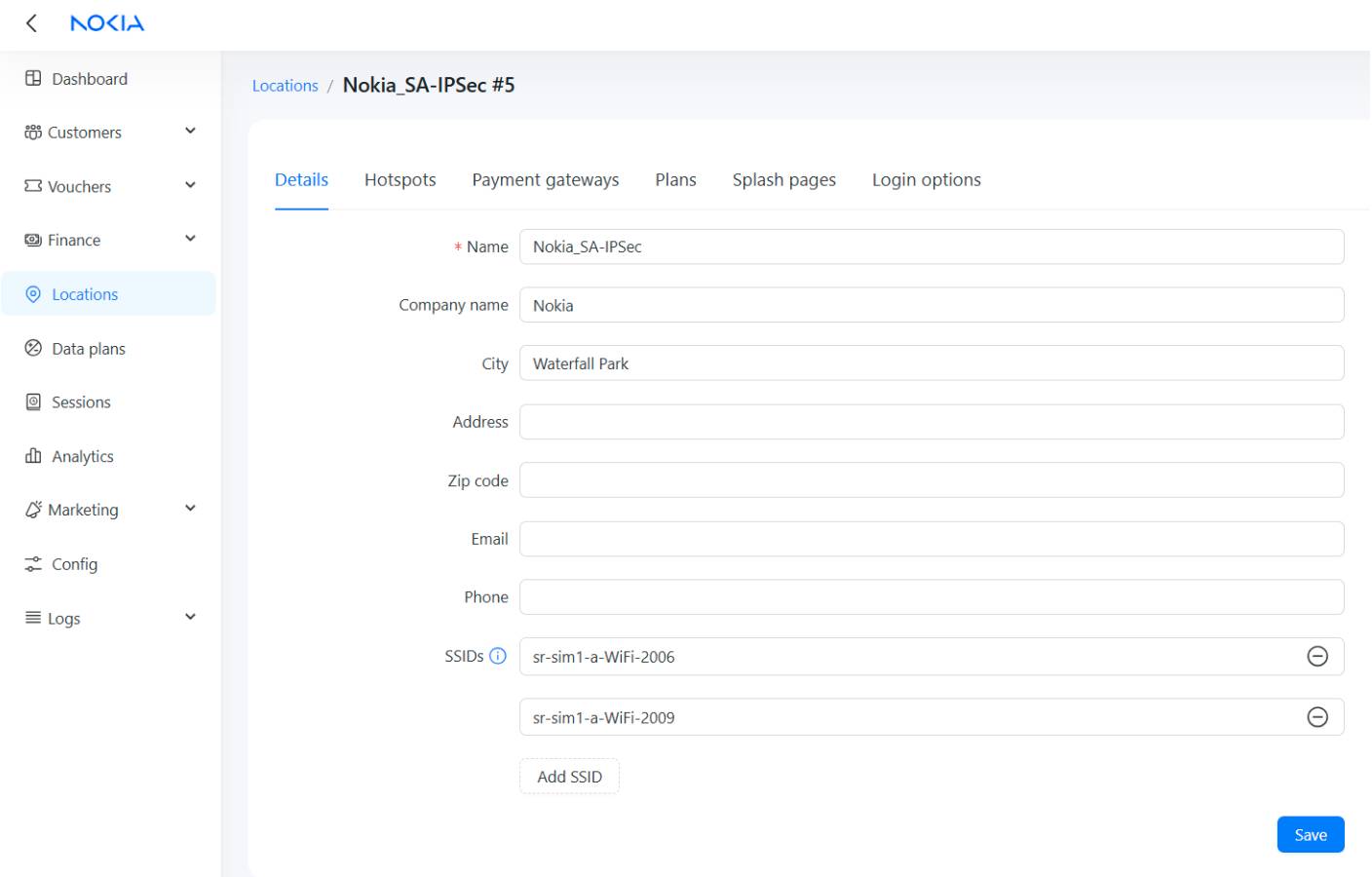Expand the Customers menu chevron
This screenshot has height=877, width=1372.
[191, 132]
